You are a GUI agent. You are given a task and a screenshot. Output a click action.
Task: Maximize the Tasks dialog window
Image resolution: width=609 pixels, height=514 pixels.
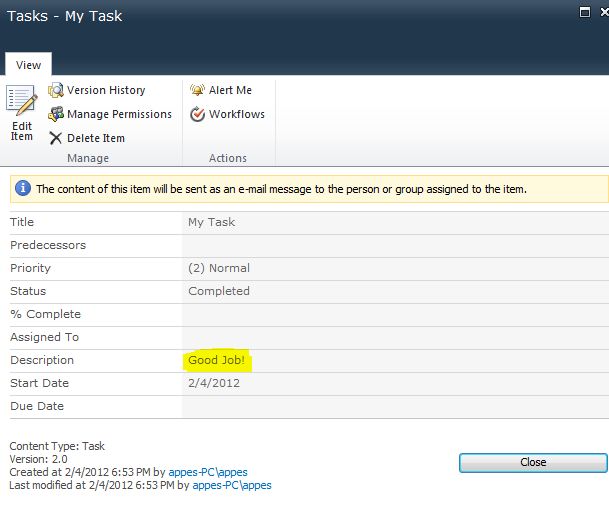[x=585, y=12]
